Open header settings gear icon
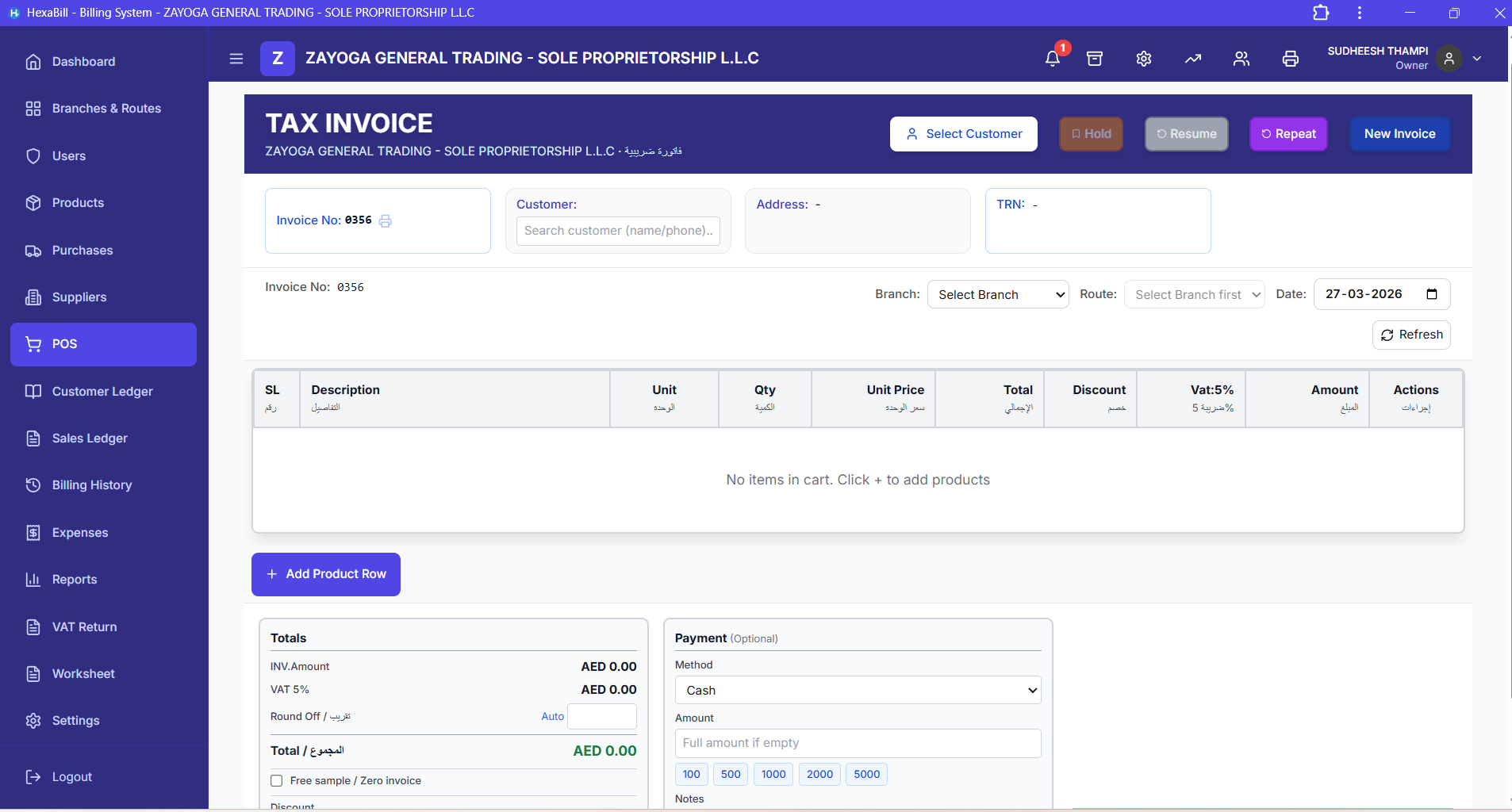Screen dimensions: 1512x812 click(1144, 59)
